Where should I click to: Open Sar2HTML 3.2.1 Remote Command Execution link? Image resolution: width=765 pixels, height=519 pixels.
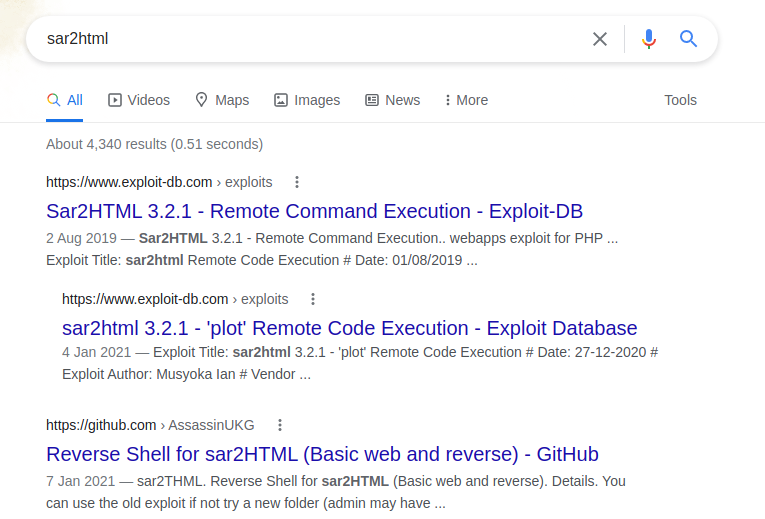(314, 211)
